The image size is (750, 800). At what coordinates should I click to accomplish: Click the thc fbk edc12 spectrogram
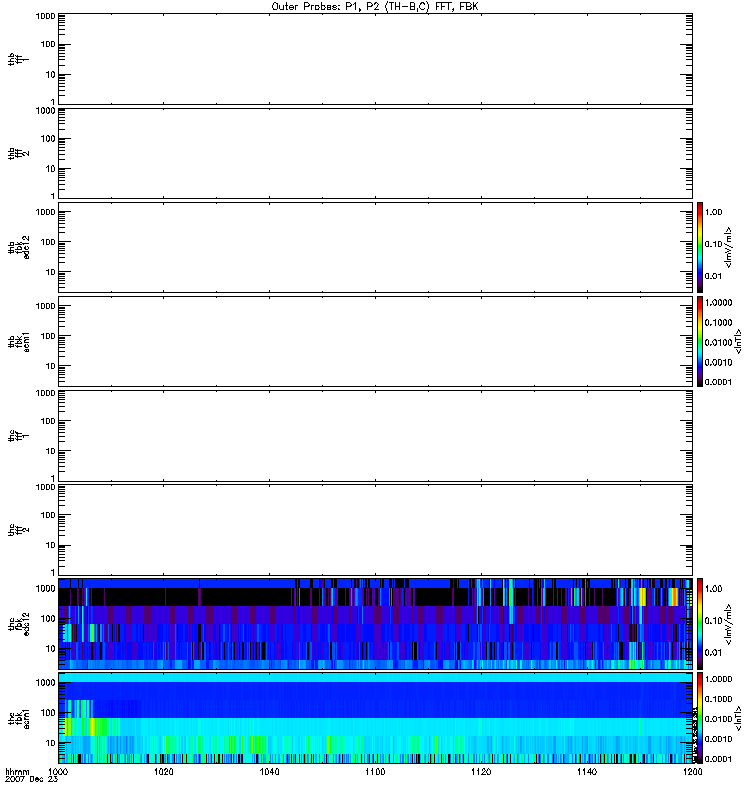(375, 623)
